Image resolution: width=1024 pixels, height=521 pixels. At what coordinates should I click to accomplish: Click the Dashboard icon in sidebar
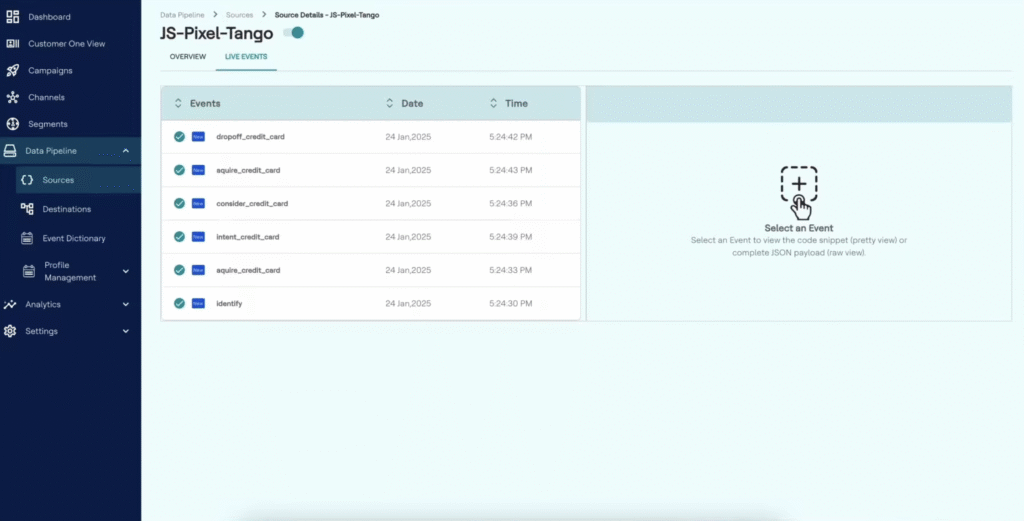[x=12, y=17]
